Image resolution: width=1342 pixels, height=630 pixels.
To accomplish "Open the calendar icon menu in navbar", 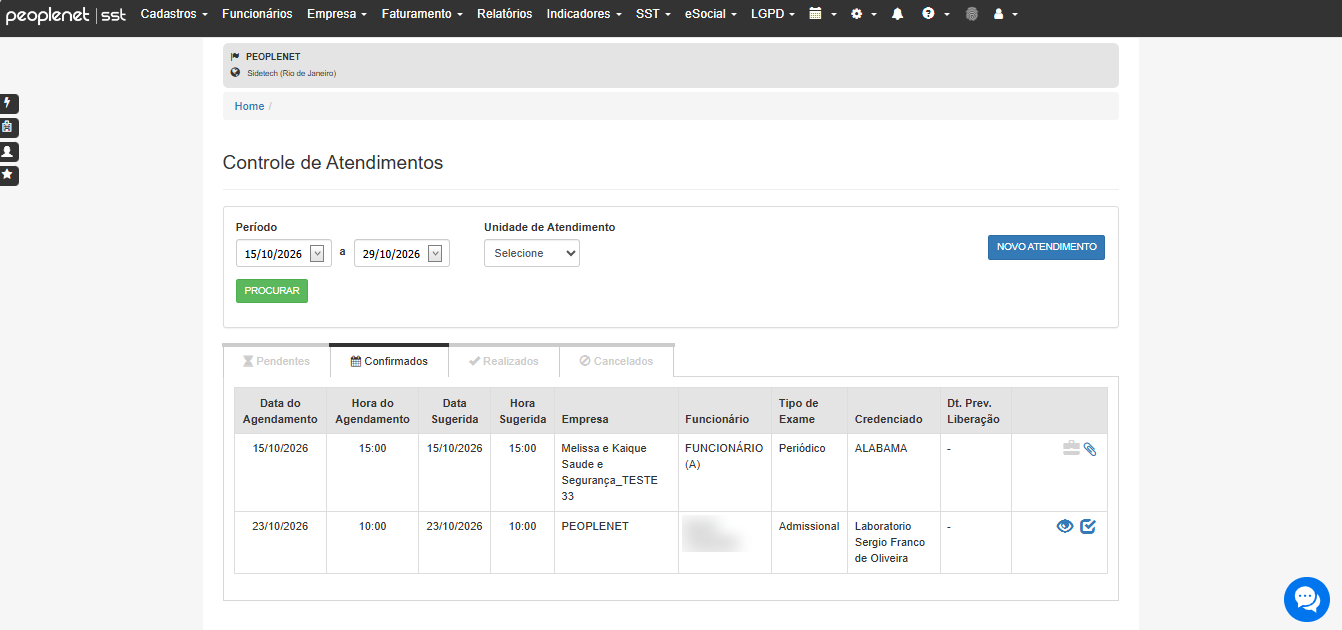I will pos(822,14).
